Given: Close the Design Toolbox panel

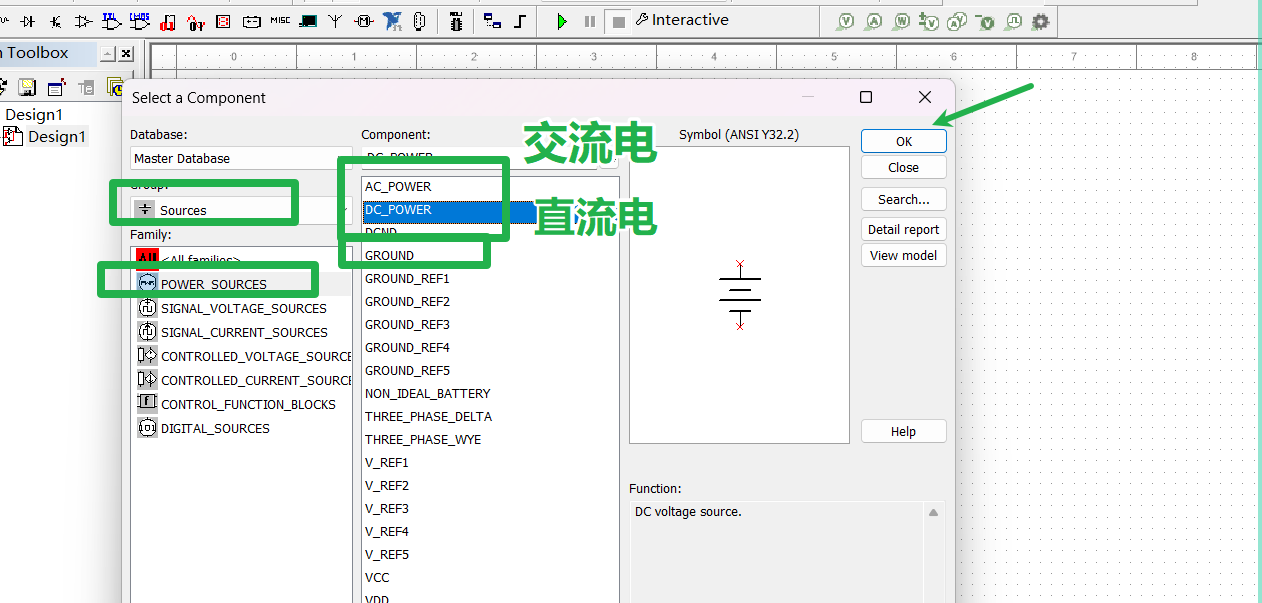Looking at the screenshot, I should tap(126, 53).
